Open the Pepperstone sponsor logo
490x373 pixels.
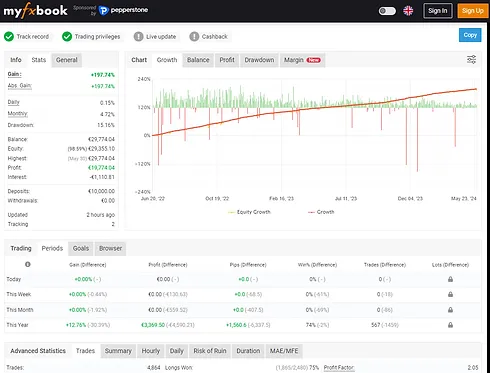[x=124, y=10]
